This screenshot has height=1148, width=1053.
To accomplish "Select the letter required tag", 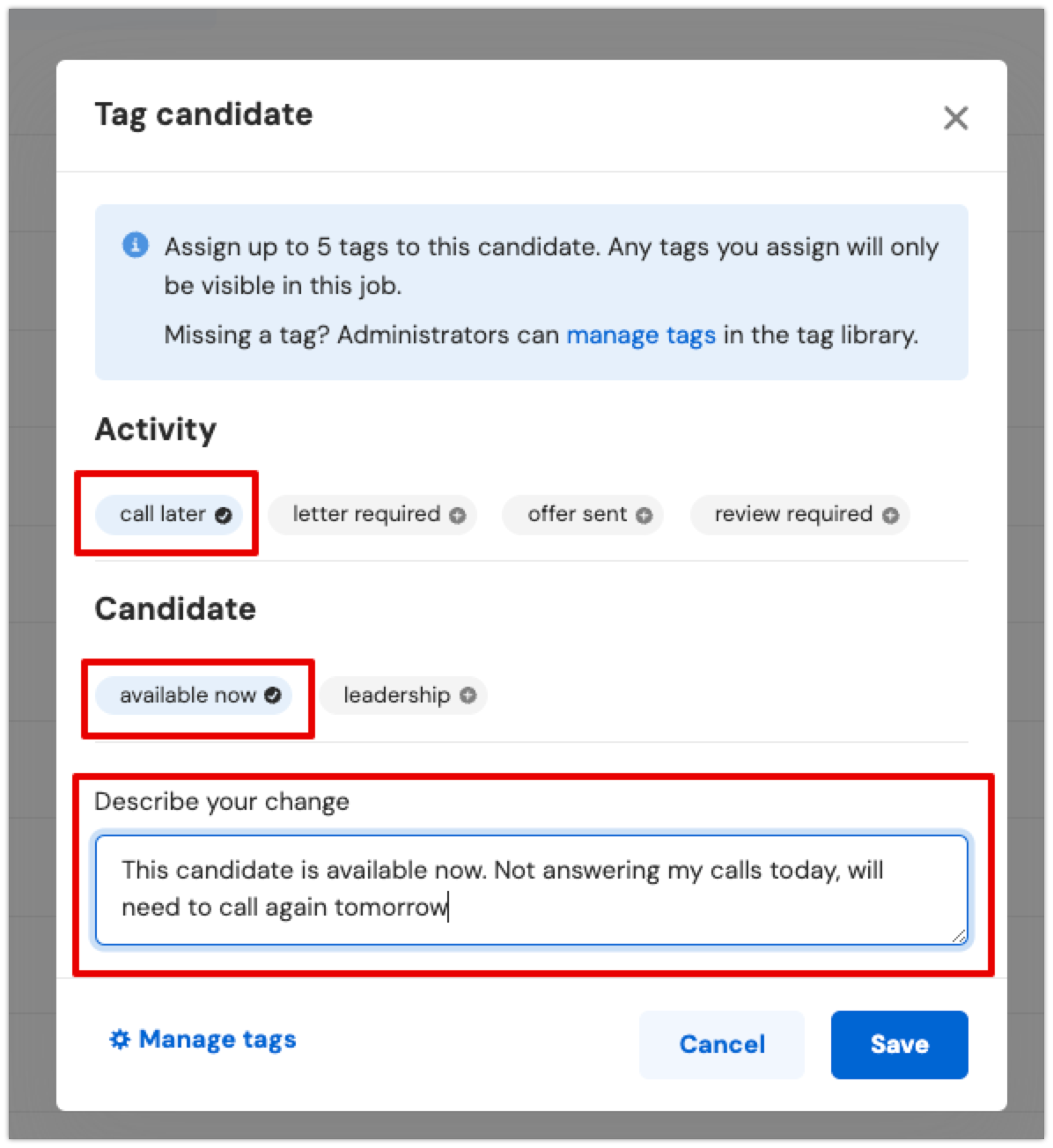I will pos(372,514).
